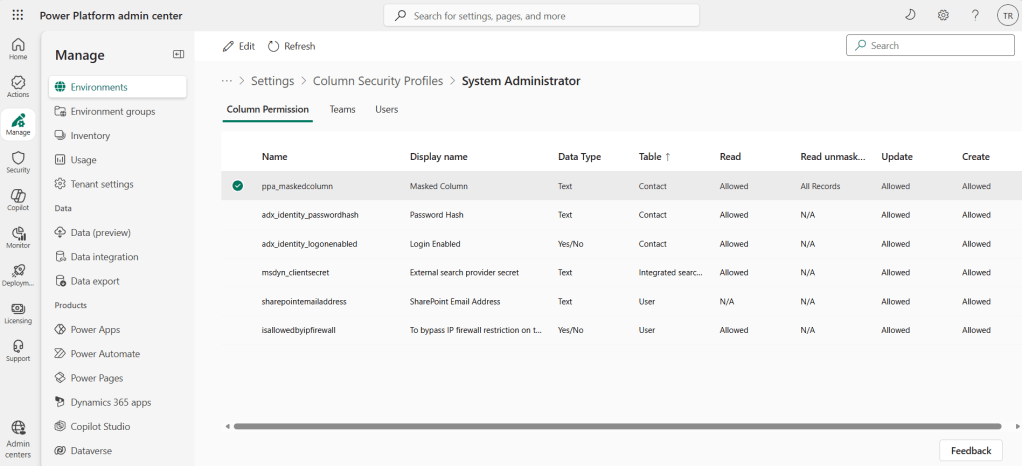Open Copilot from the left rail
This screenshot has height=466, width=1022.
(x=18, y=200)
